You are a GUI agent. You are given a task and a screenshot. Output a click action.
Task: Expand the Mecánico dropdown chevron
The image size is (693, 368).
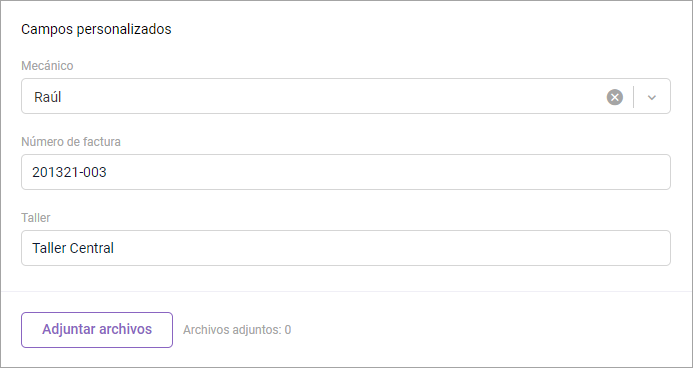(651, 97)
